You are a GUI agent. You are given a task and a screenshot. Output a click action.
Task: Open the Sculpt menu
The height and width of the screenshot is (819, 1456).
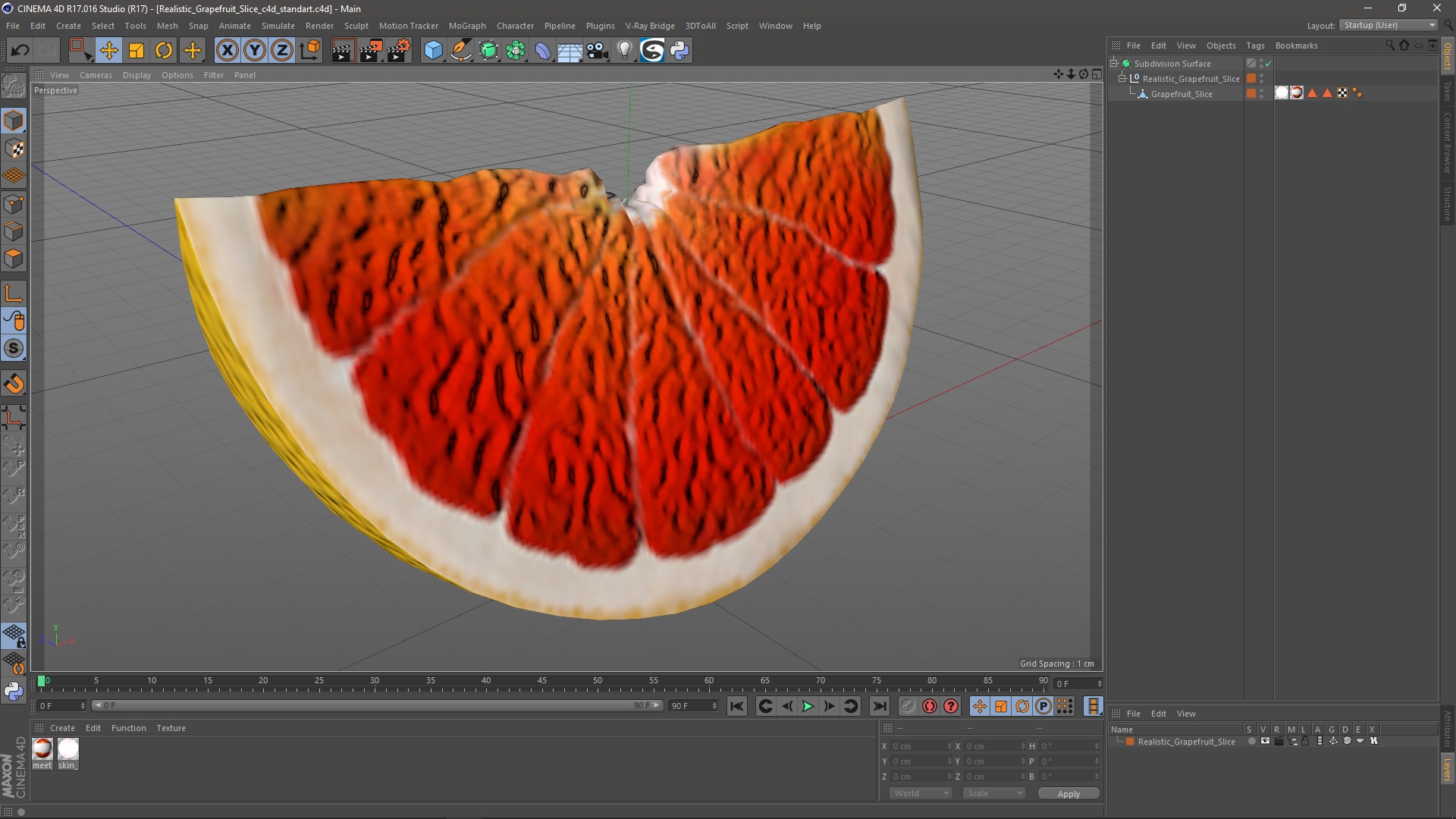[356, 26]
